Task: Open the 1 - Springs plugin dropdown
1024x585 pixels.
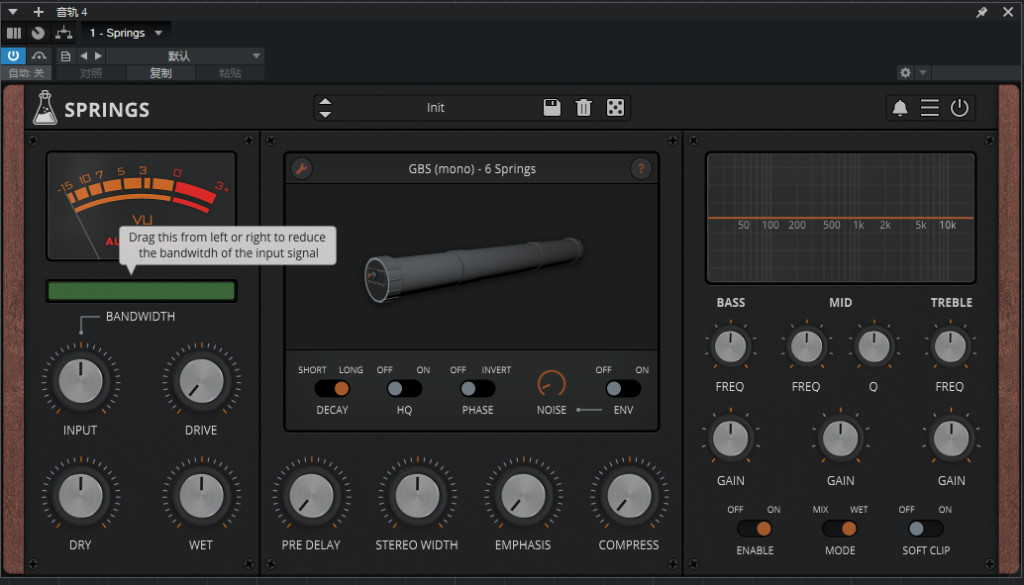Action: (126, 33)
